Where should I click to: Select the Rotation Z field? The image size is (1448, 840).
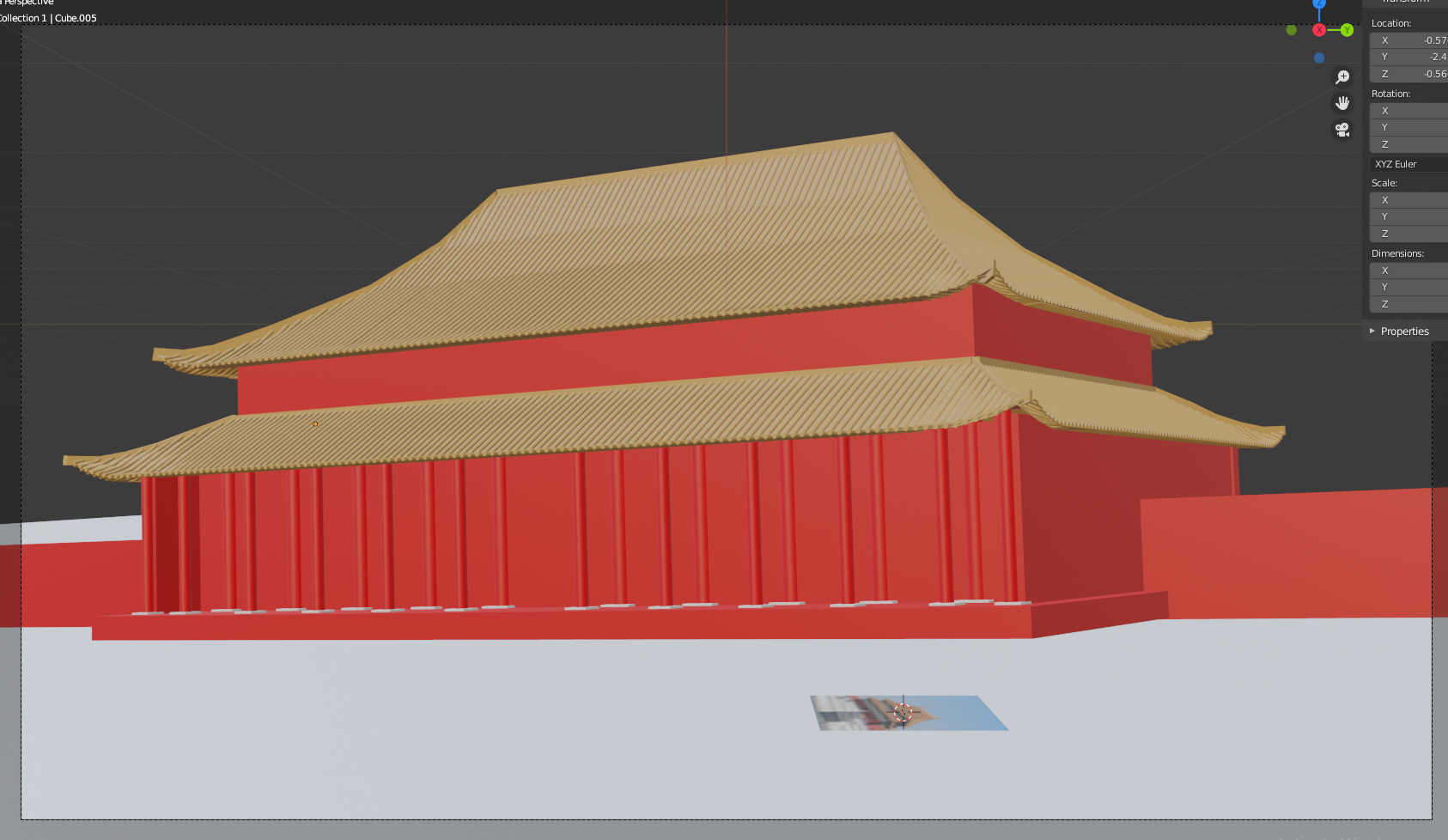pyautogui.click(x=1408, y=144)
